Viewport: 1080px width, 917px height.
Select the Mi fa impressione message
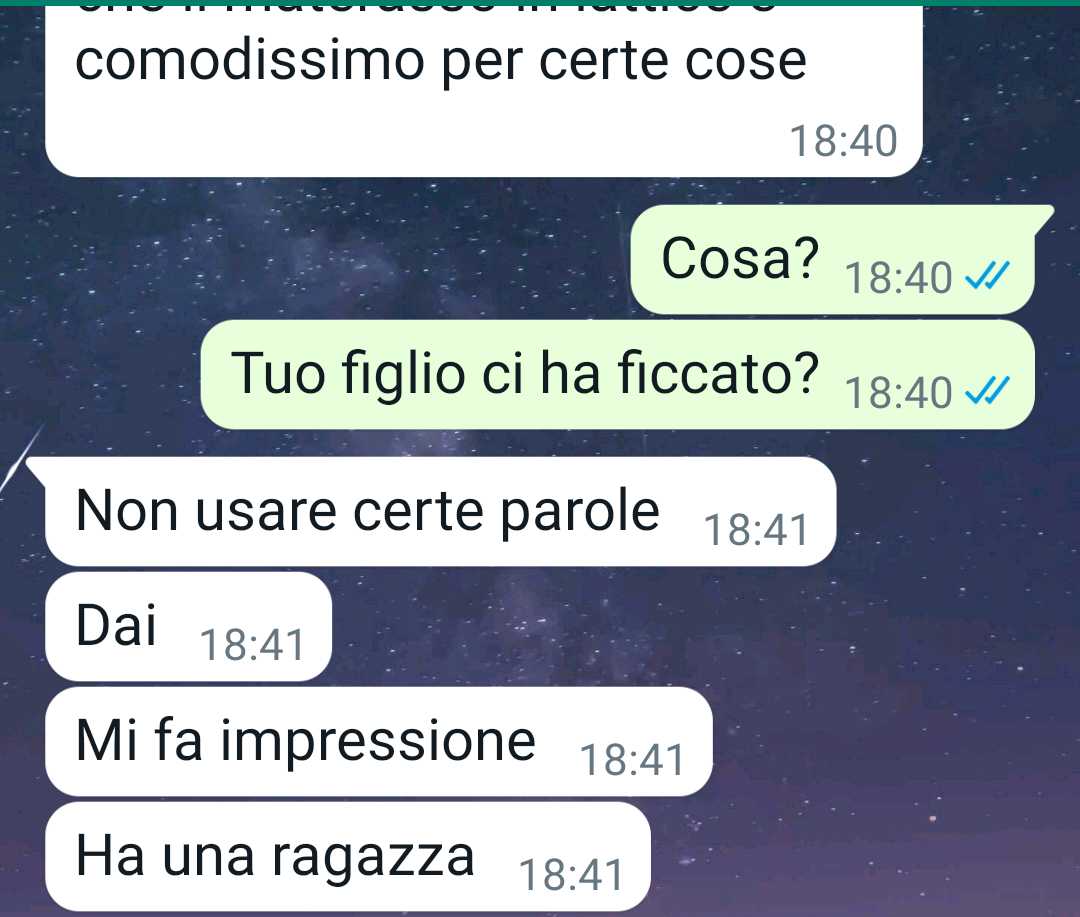(379, 742)
